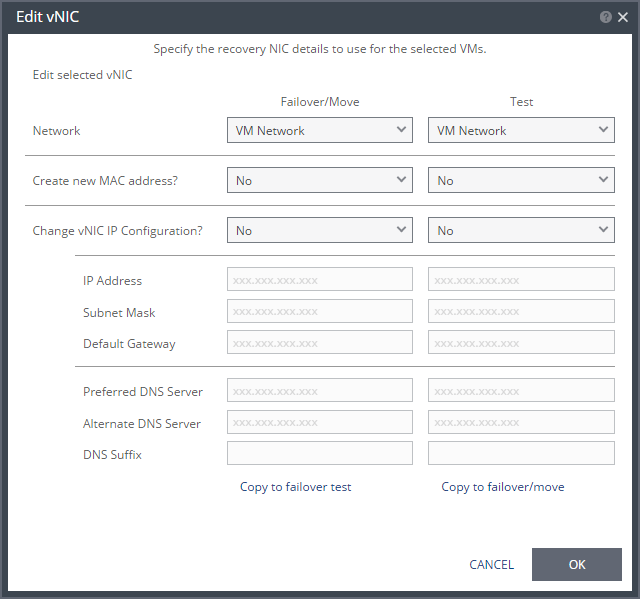Open Test Create new MAC address dropdown
Image resolution: width=640 pixels, height=599 pixels.
coord(521,180)
